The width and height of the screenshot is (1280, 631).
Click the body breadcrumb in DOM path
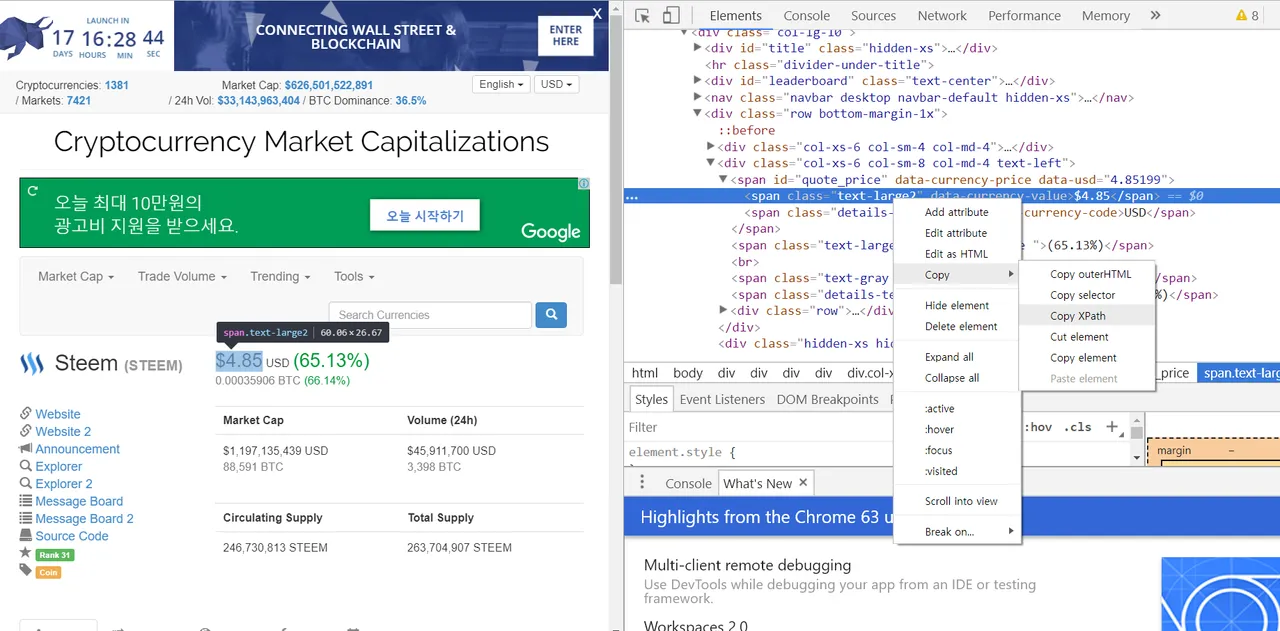pyautogui.click(x=688, y=373)
